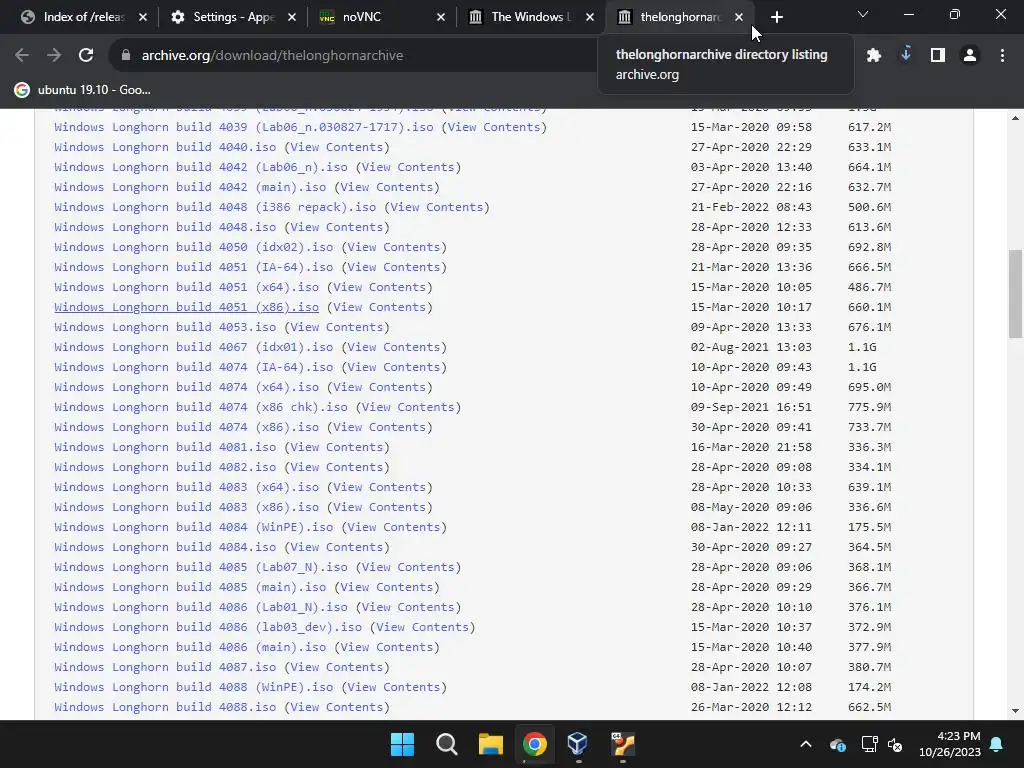Open the tab search dropdown
Screen dimensions: 1024x768
click(863, 14)
